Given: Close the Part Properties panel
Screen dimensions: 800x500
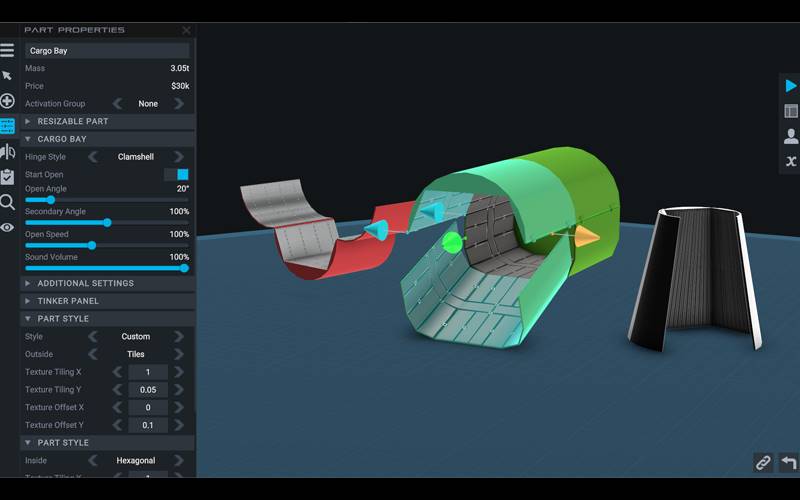Looking at the screenshot, I should click(x=186, y=31).
